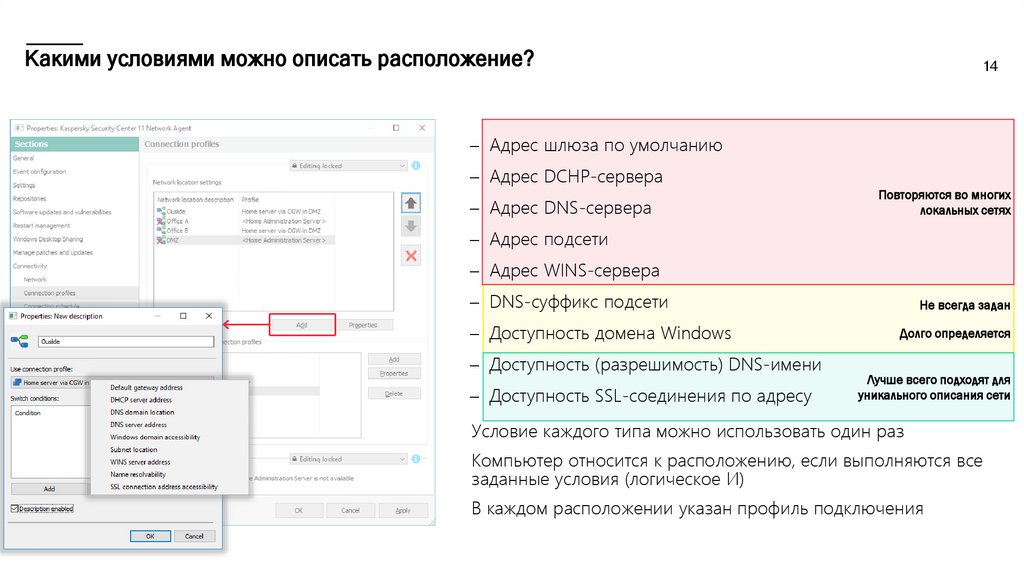Select Connection profiles in Sections list

50,293
